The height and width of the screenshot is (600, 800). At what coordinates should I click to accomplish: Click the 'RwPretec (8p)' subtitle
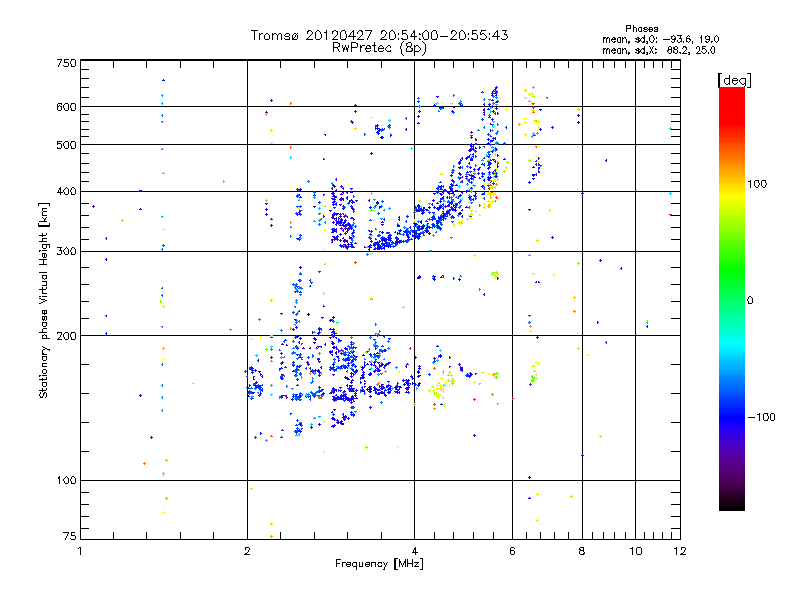[x=379, y=48]
